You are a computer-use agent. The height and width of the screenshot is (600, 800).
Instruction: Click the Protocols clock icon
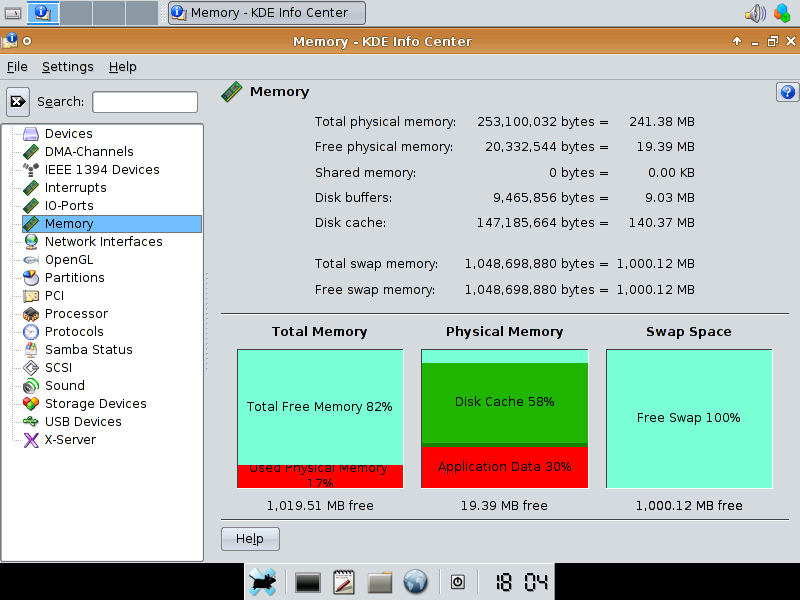click(31, 332)
